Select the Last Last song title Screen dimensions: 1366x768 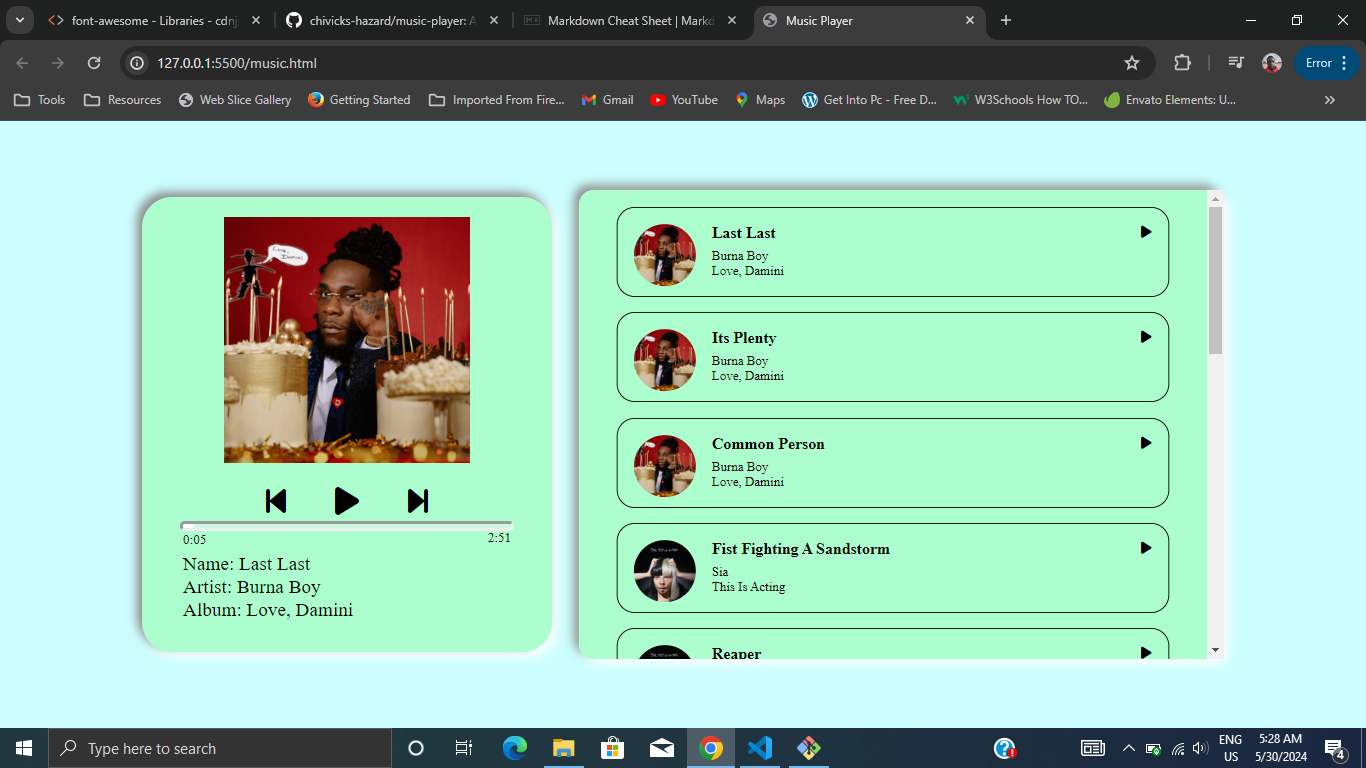(x=744, y=233)
